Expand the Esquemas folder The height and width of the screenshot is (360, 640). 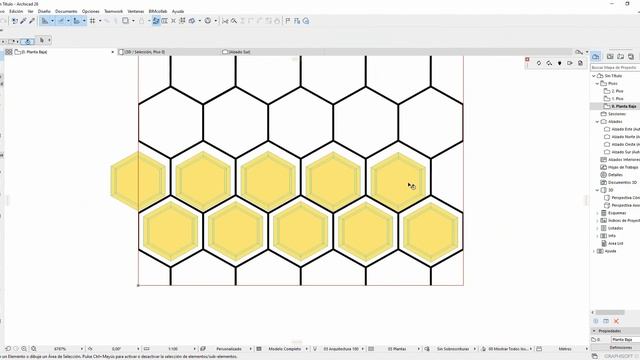click(598, 213)
